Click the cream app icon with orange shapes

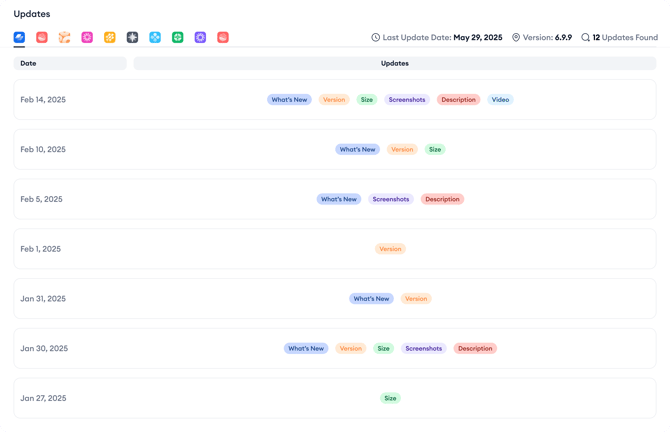[65, 37]
